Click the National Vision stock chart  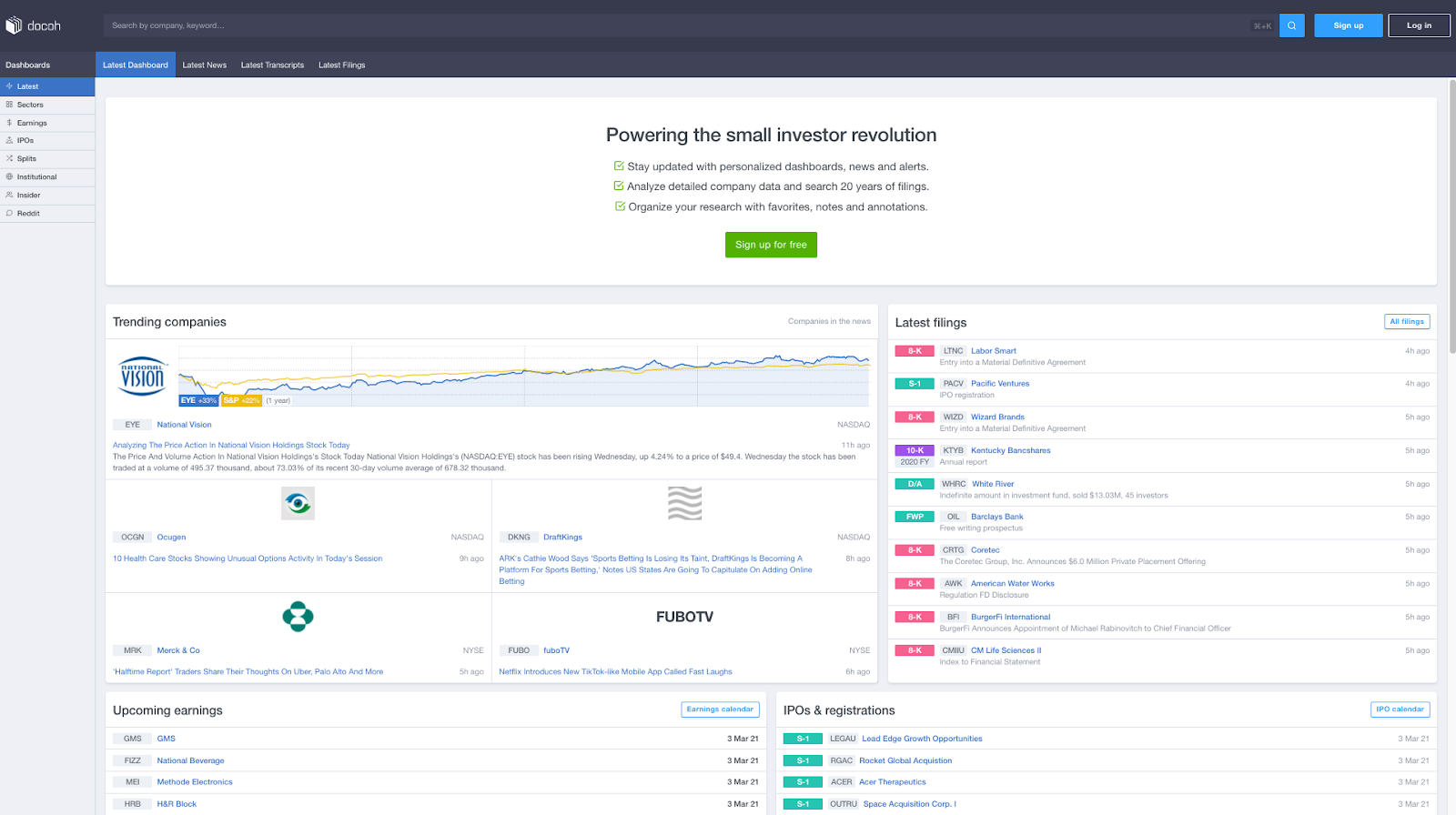(x=524, y=376)
